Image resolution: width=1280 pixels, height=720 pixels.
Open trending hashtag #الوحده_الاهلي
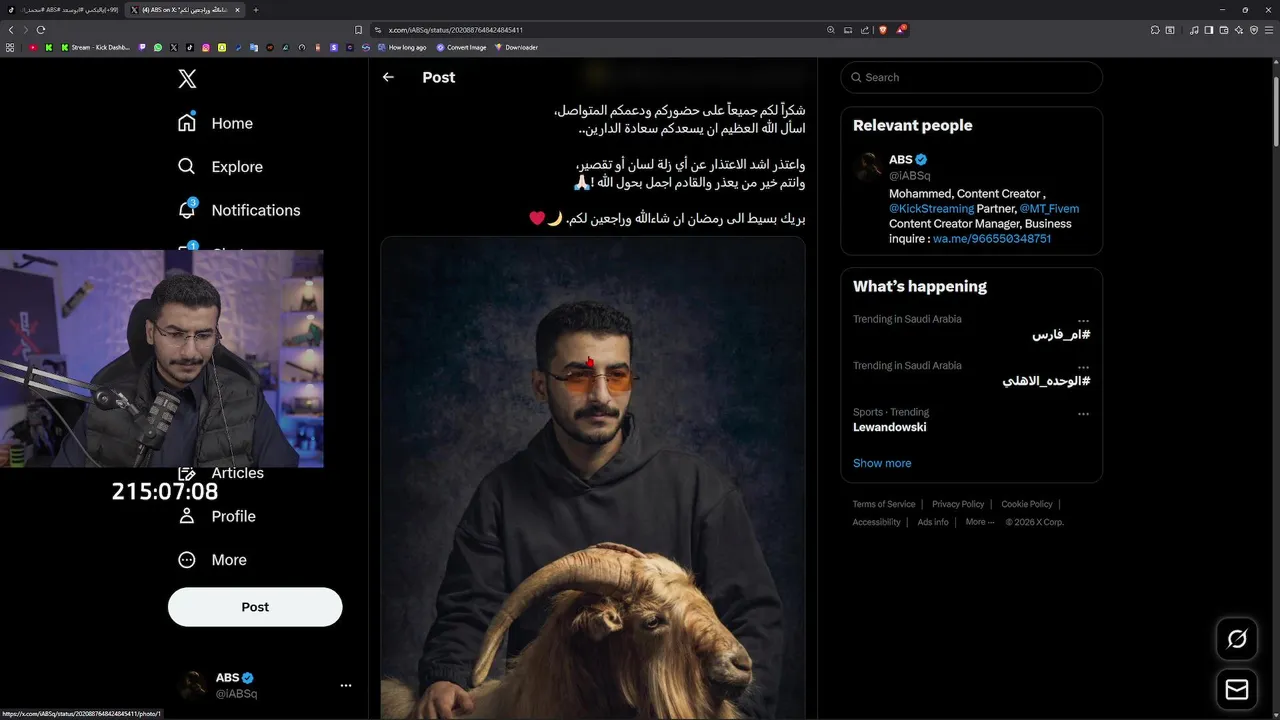tap(1046, 381)
